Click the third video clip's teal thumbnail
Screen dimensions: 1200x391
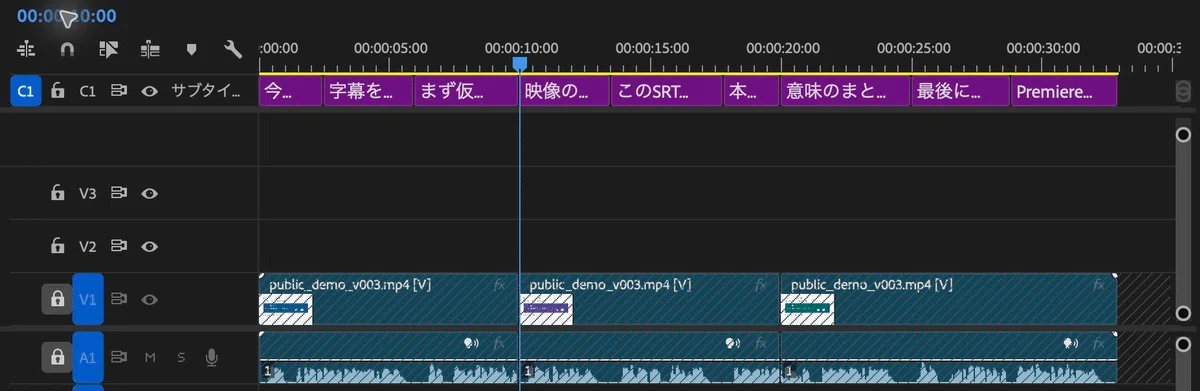(x=807, y=309)
